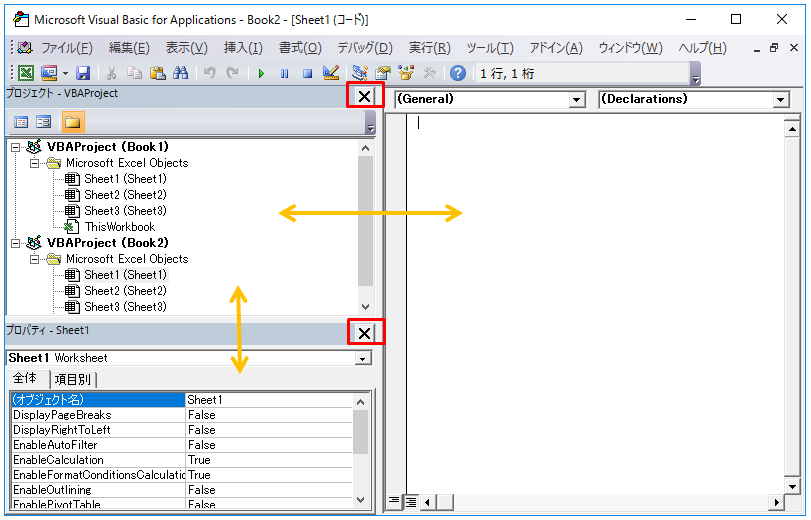Click inside the code editor area
This screenshot has width=811, height=520.
595,303
